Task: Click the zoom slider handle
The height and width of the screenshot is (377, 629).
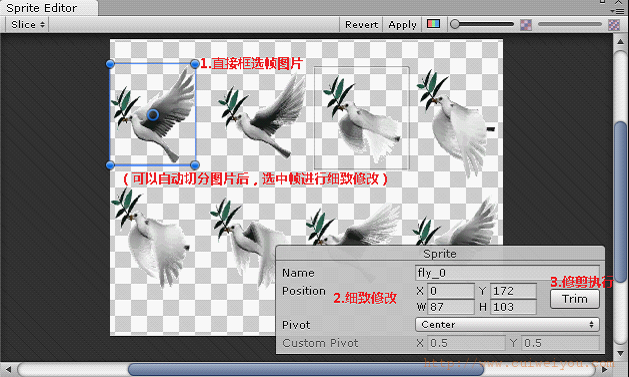Action: 455,24
